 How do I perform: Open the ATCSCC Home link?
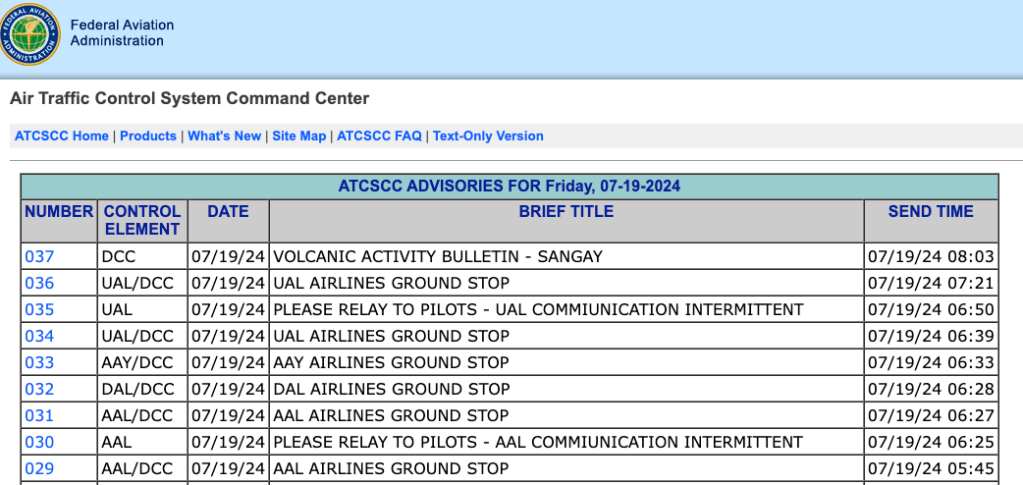coord(61,136)
